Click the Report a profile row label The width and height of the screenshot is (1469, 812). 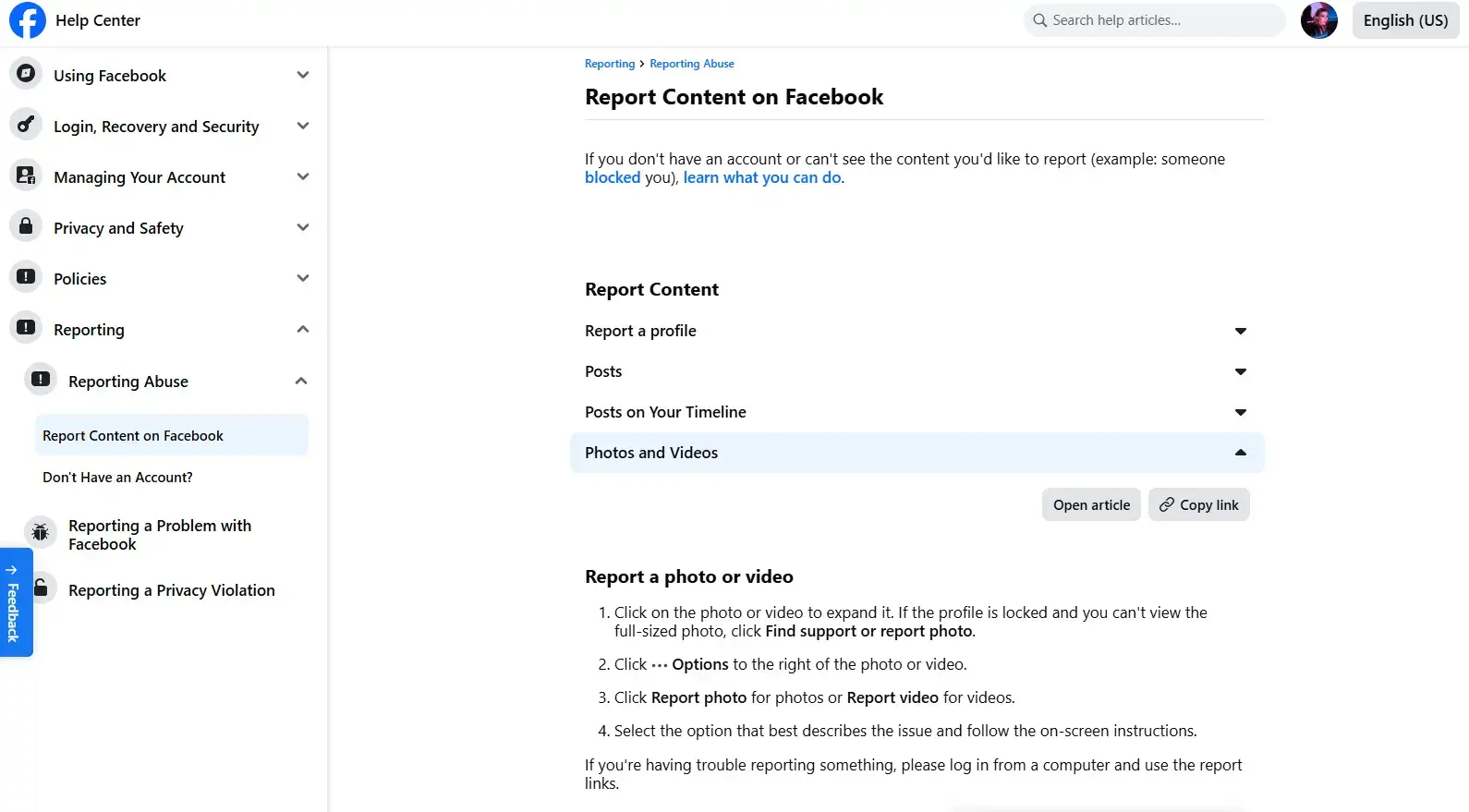640,331
